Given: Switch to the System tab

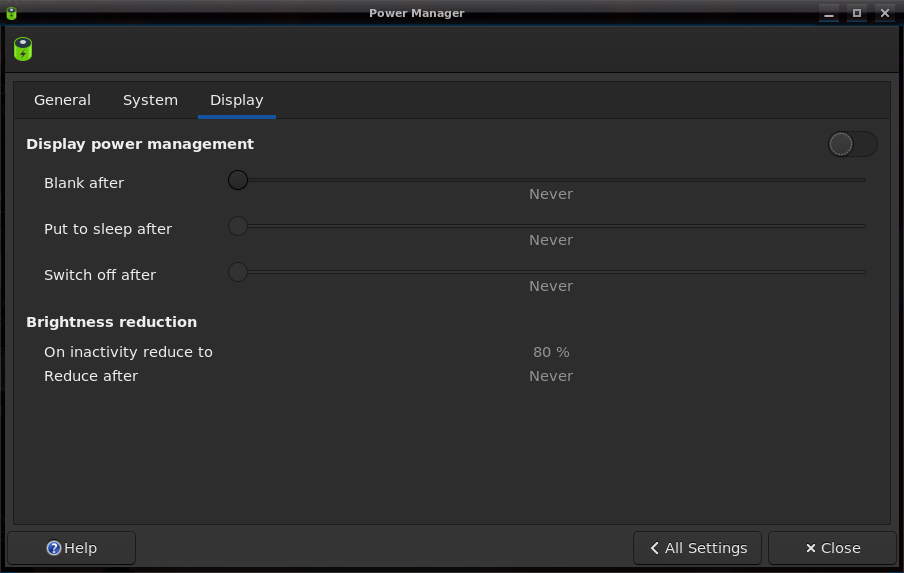Looking at the screenshot, I should click(150, 100).
